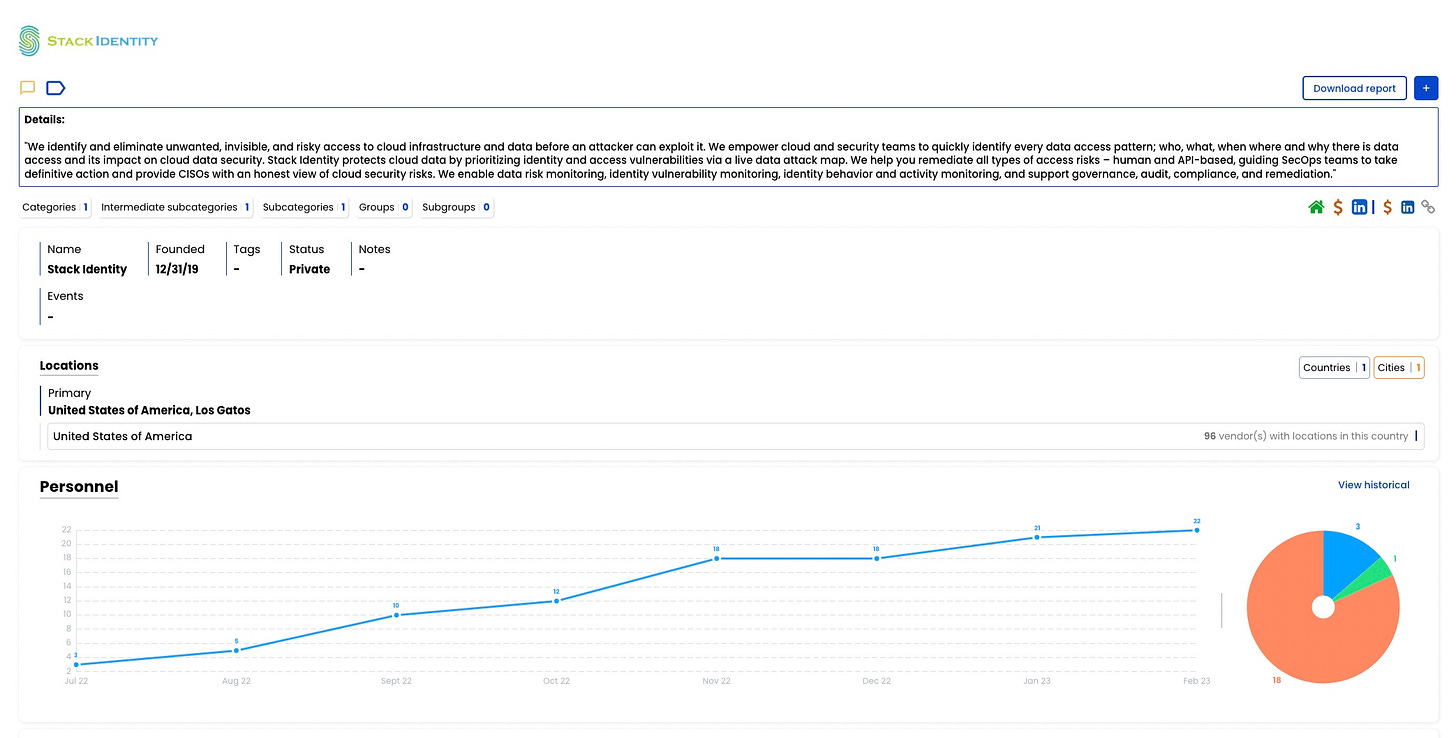Viewport: 1456px width, 738px height.
Task: Select the Sept 22 data point valued 10
Action: (396, 615)
